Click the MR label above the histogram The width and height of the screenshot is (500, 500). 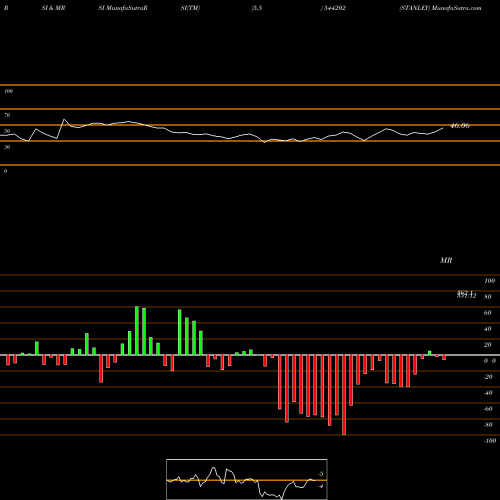tap(446, 260)
